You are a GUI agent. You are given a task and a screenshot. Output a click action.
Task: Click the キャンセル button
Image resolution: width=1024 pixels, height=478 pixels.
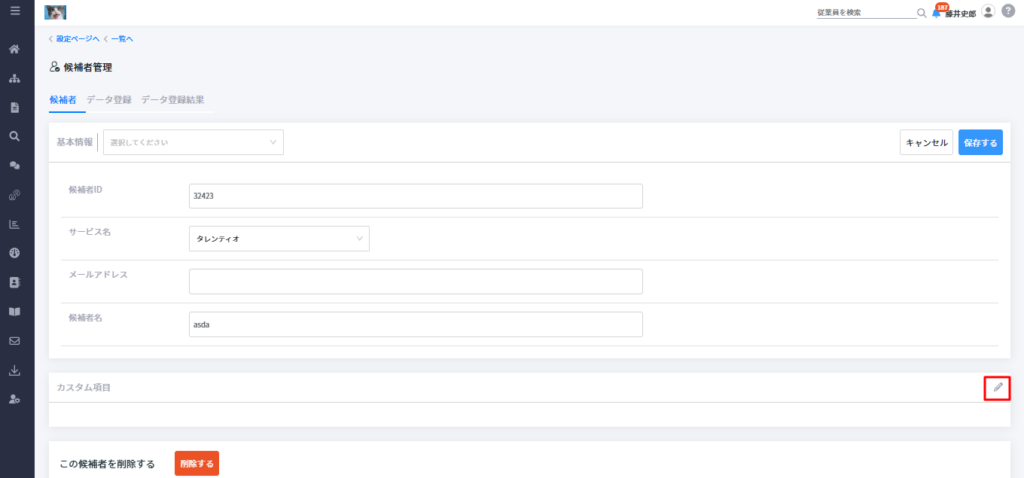tap(926, 142)
